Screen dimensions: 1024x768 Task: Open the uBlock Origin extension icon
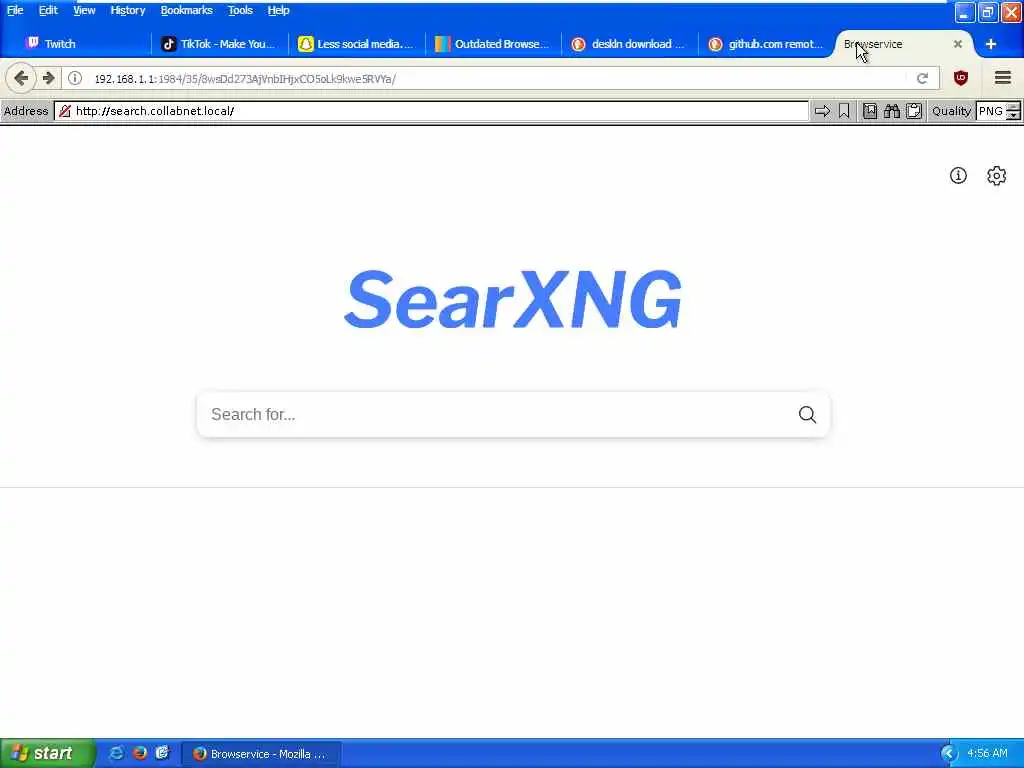click(x=961, y=78)
